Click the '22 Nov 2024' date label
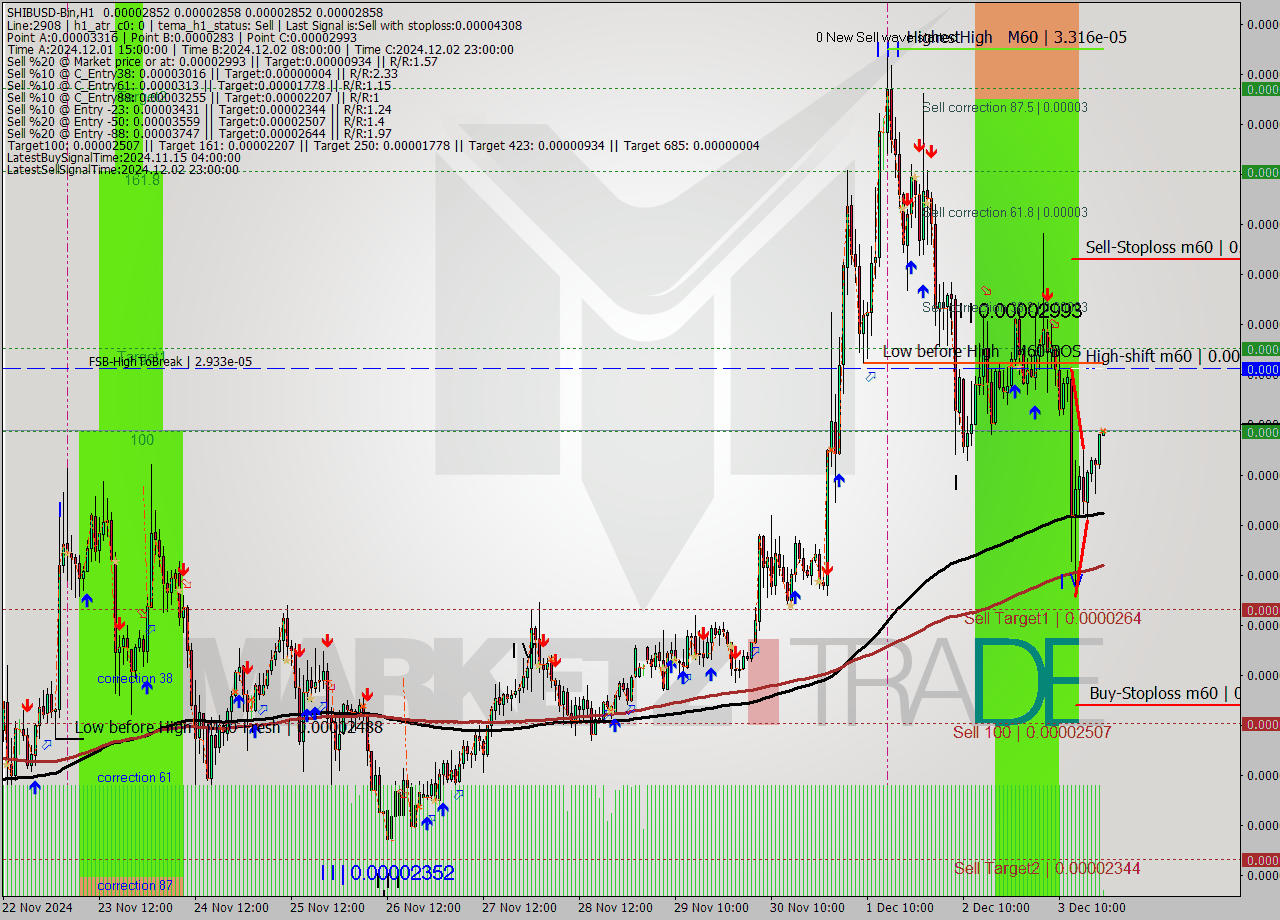 pos(37,907)
